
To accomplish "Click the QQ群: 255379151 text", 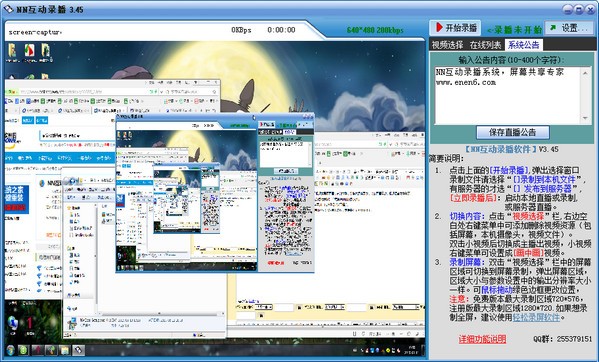I will pyautogui.click(x=563, y=339).
